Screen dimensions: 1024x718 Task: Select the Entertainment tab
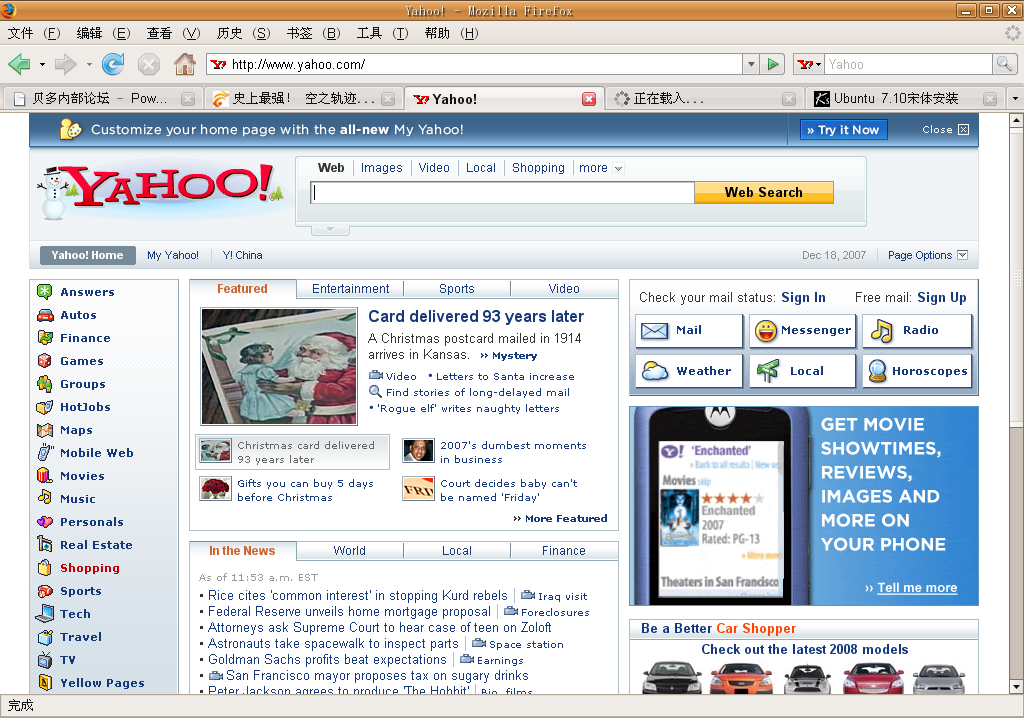coord(350,289)
